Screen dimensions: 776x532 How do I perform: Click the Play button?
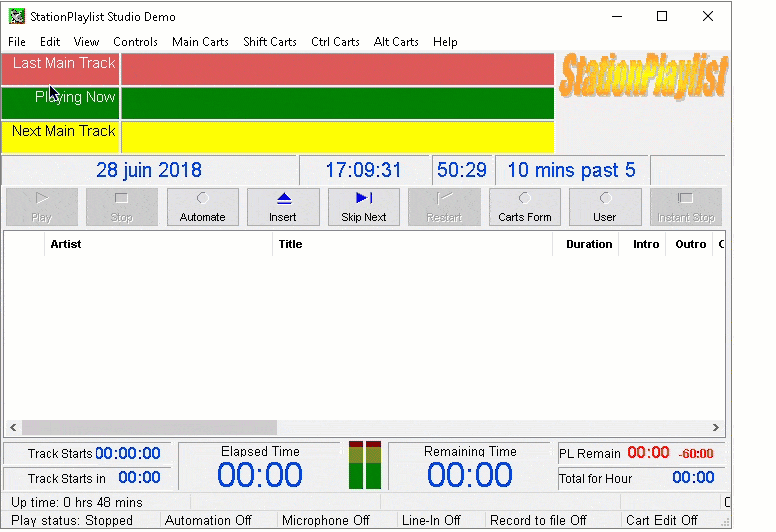click(x=42, y=207)
